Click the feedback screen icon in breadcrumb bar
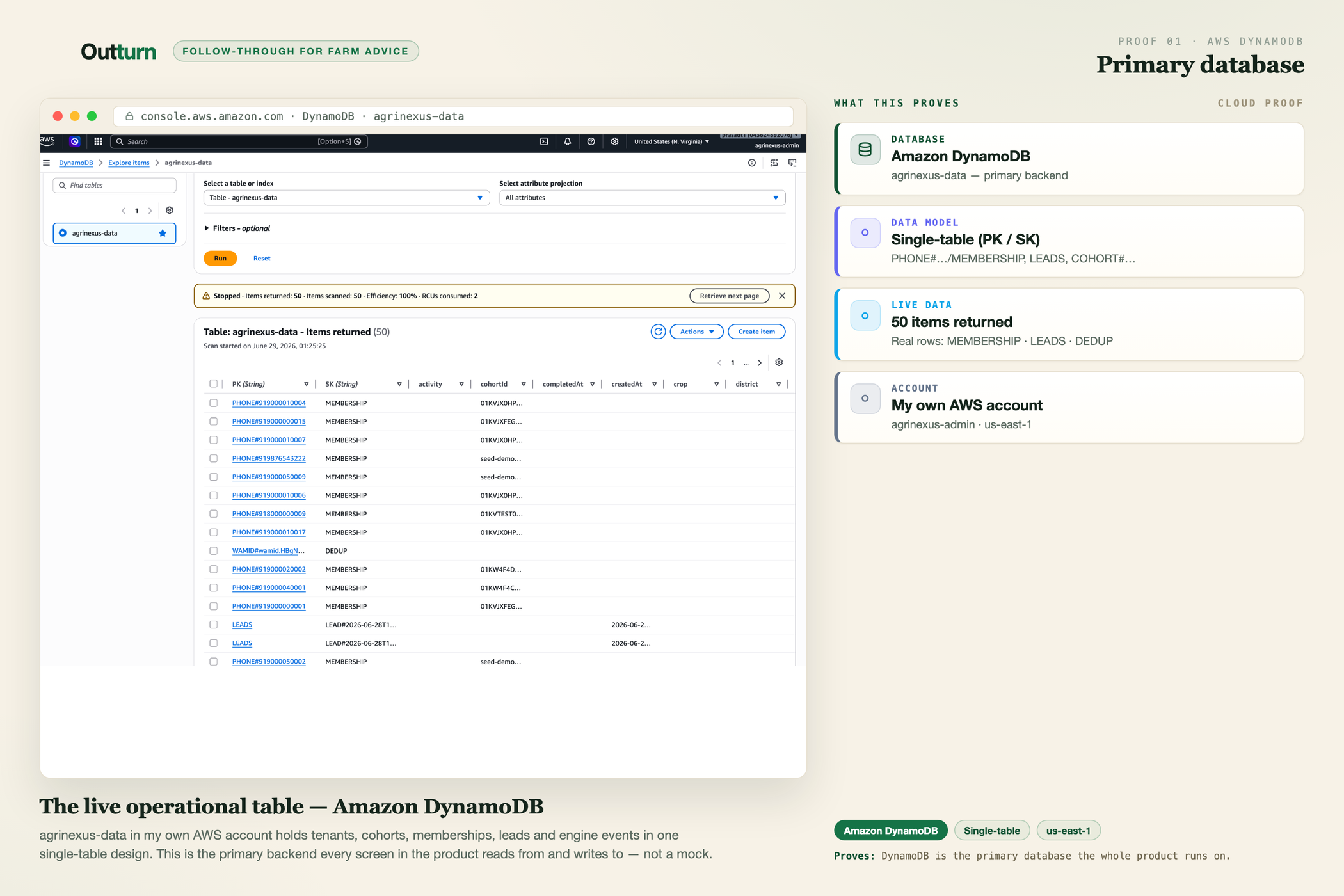The width and height of the screenshot is (1344, 896). point(792,163)
